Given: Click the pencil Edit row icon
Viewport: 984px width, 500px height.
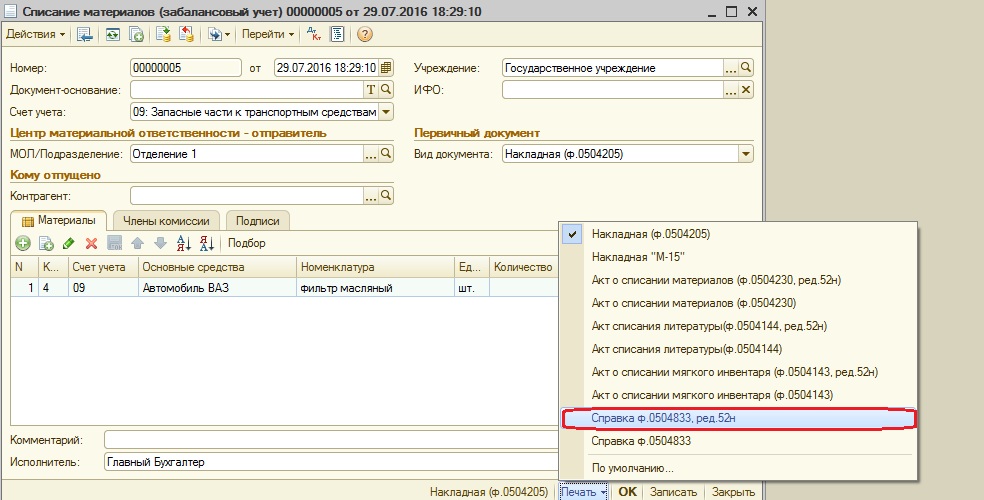Looking at the screenshot, I should tap(68, 243).
